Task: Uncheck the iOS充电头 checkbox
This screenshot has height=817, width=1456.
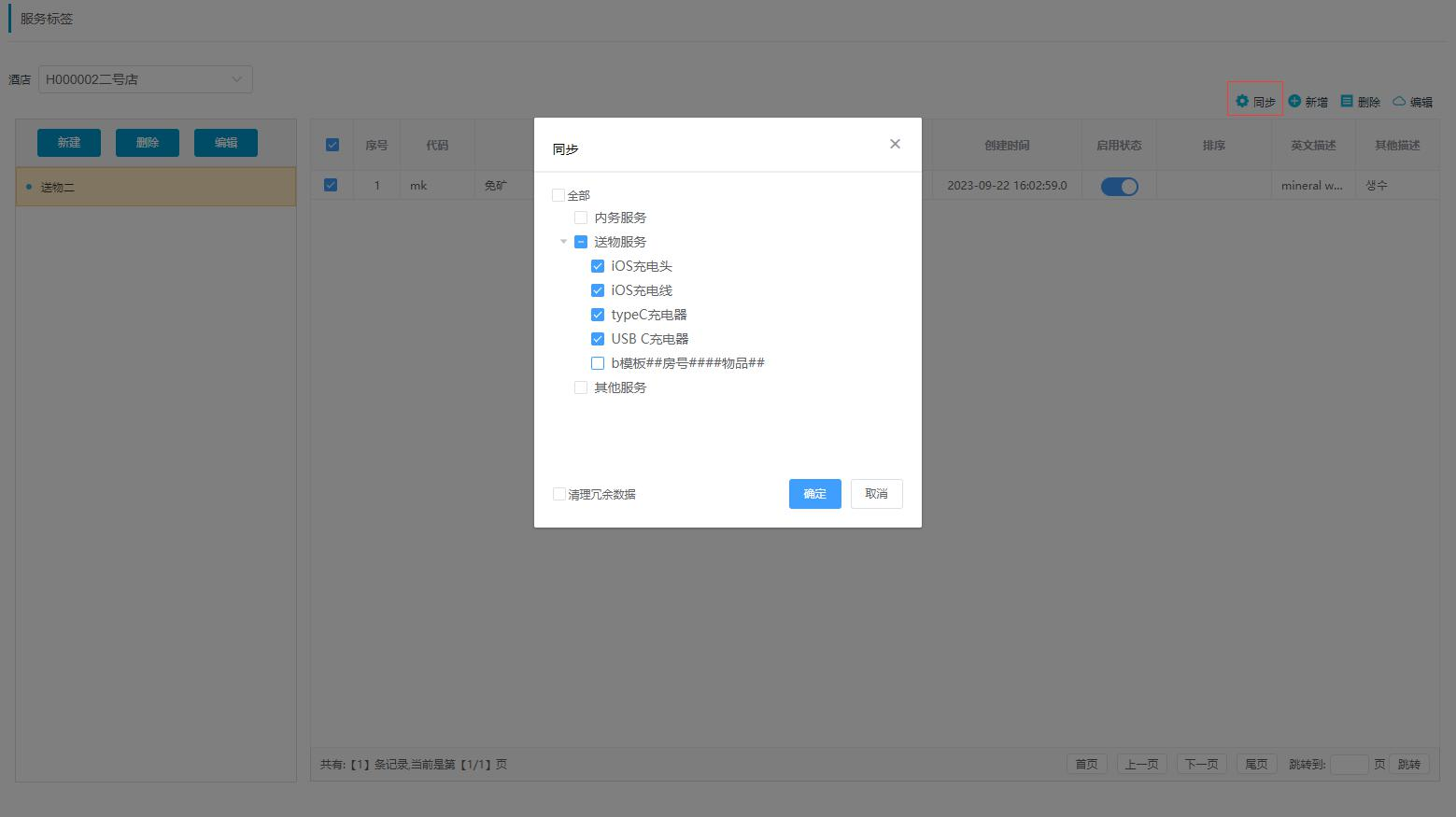Action: click(x=598, y=266)
